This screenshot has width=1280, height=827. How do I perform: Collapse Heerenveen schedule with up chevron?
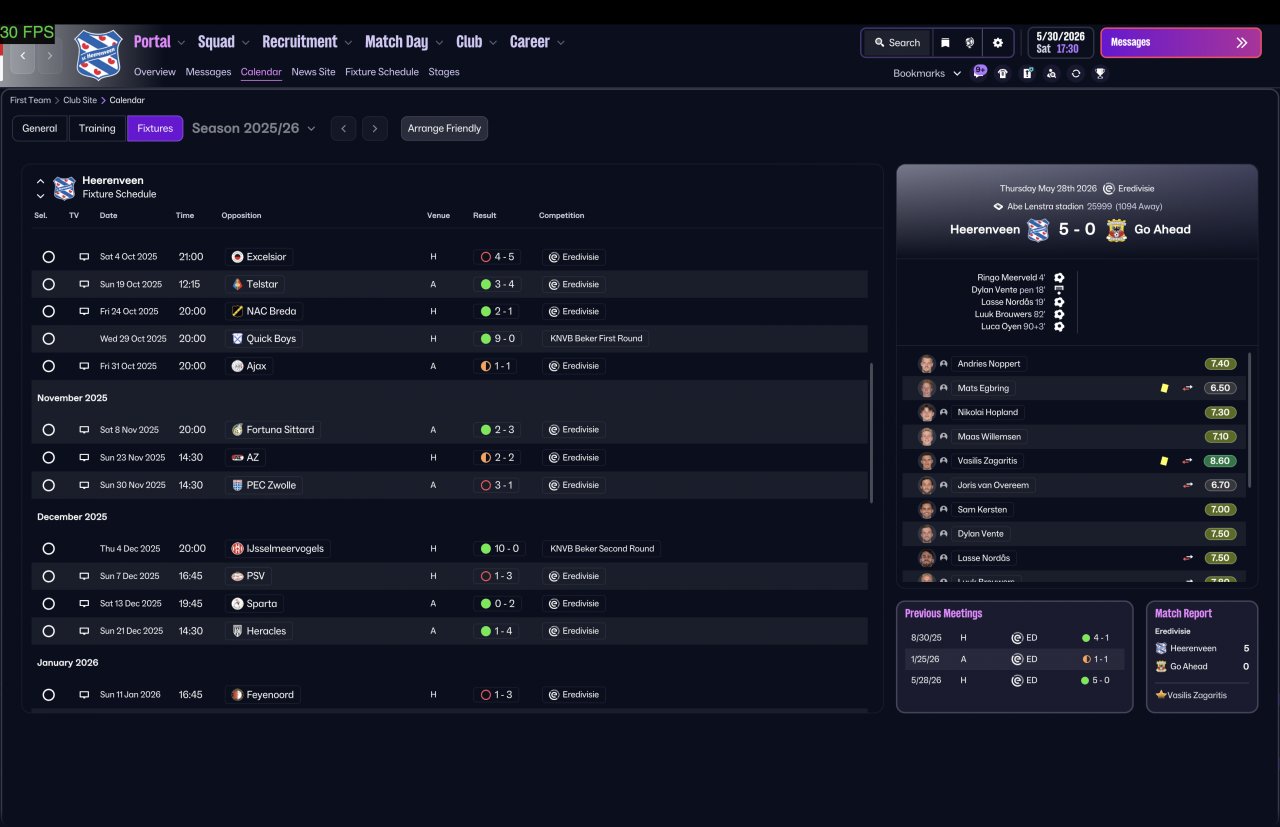(40, 182)
